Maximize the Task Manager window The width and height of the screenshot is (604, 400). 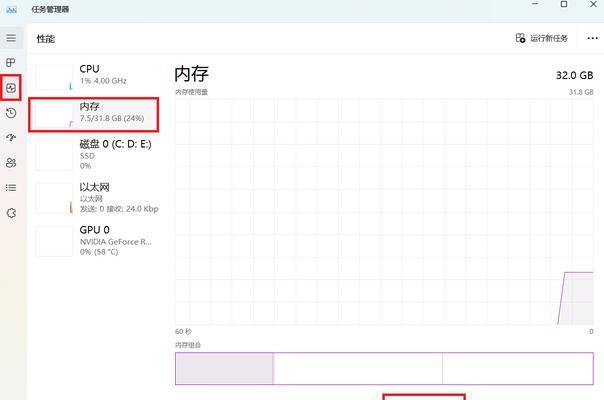564,4
